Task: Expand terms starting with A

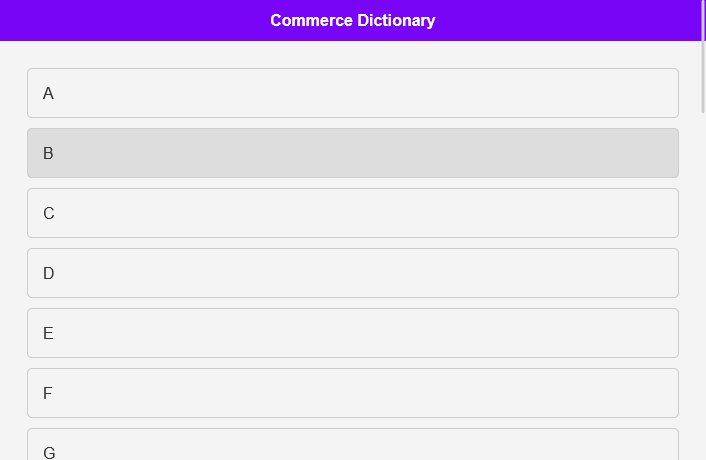Action: click(352, 93)
